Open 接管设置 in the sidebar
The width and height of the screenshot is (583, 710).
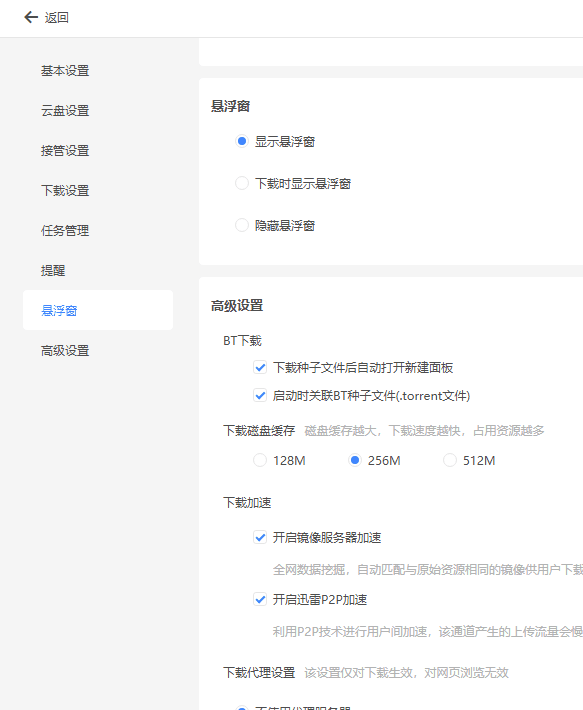65,150
